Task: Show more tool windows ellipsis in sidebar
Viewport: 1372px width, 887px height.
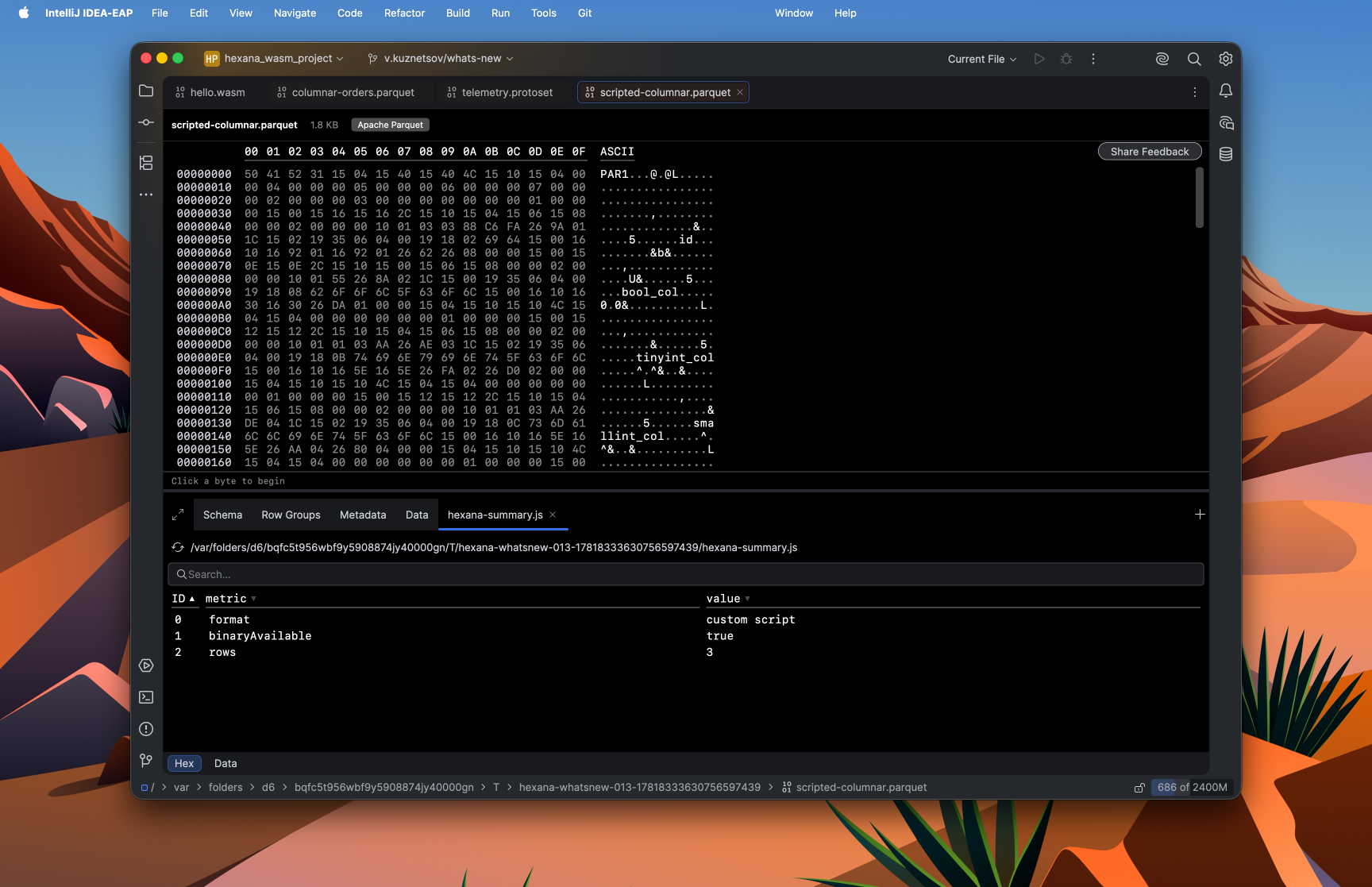Action: 146,195
